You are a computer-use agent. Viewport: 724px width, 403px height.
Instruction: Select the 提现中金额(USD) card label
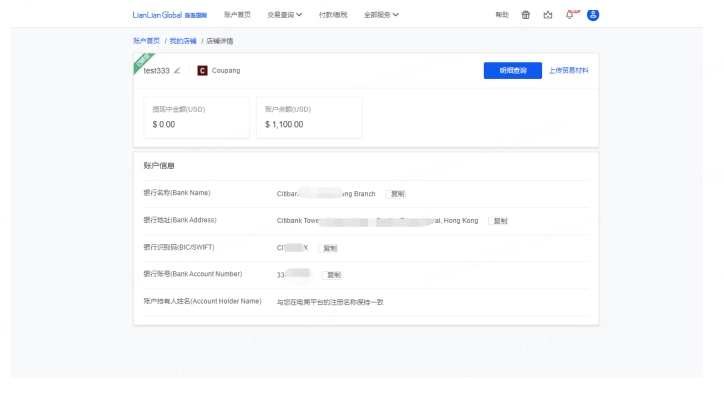[179, 109]
